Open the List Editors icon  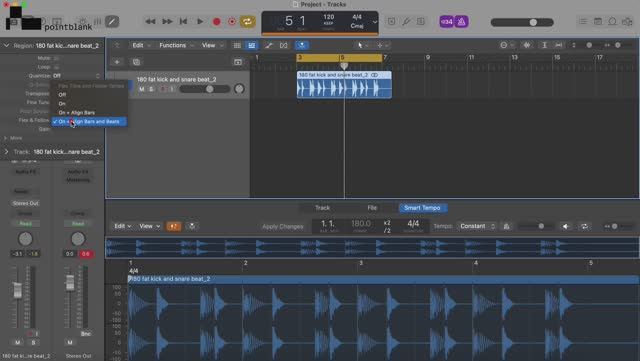(x=583, y=21)
